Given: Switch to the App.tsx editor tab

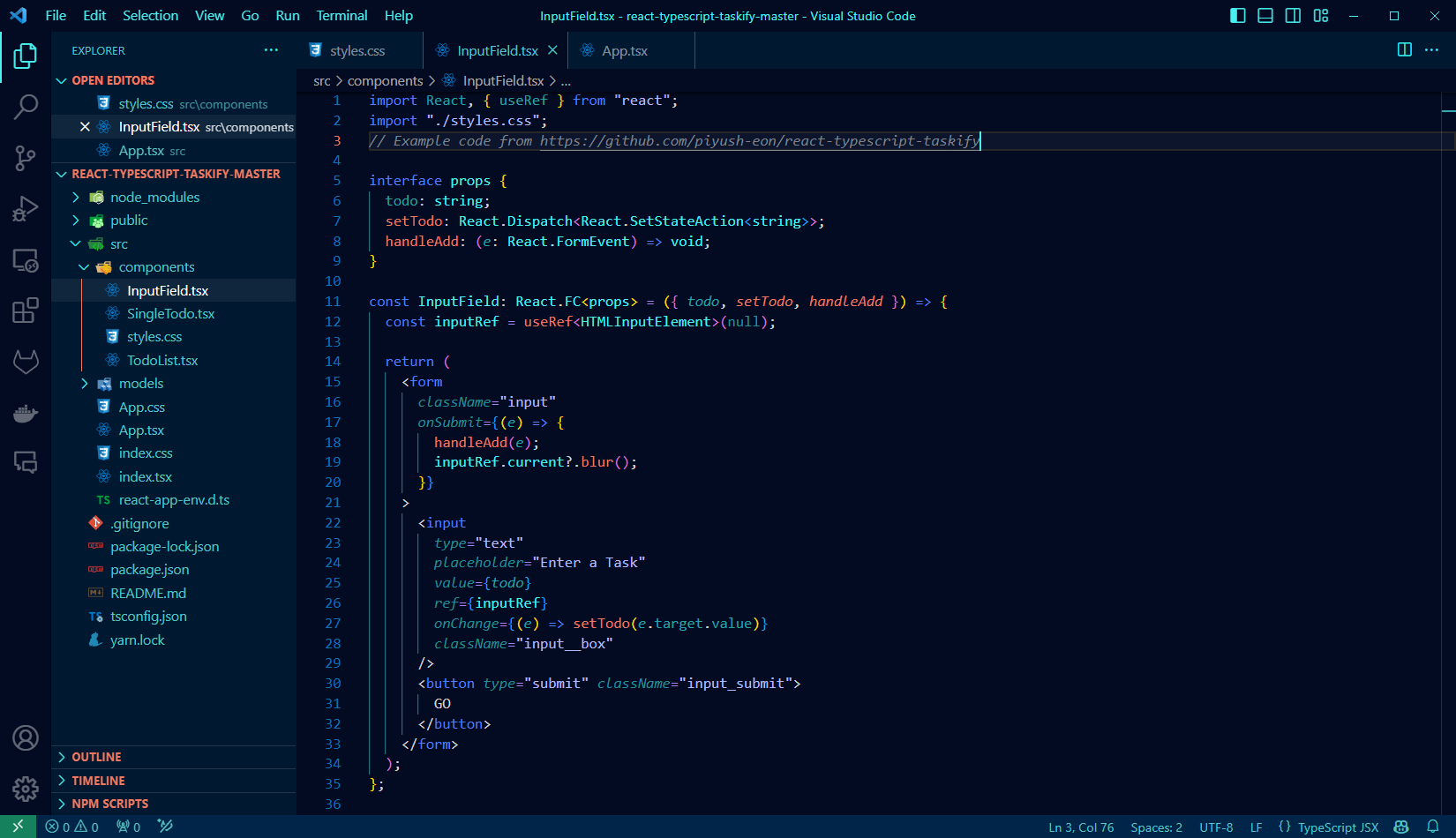Looking at the screenshot, I should click(x=631, y=51).
